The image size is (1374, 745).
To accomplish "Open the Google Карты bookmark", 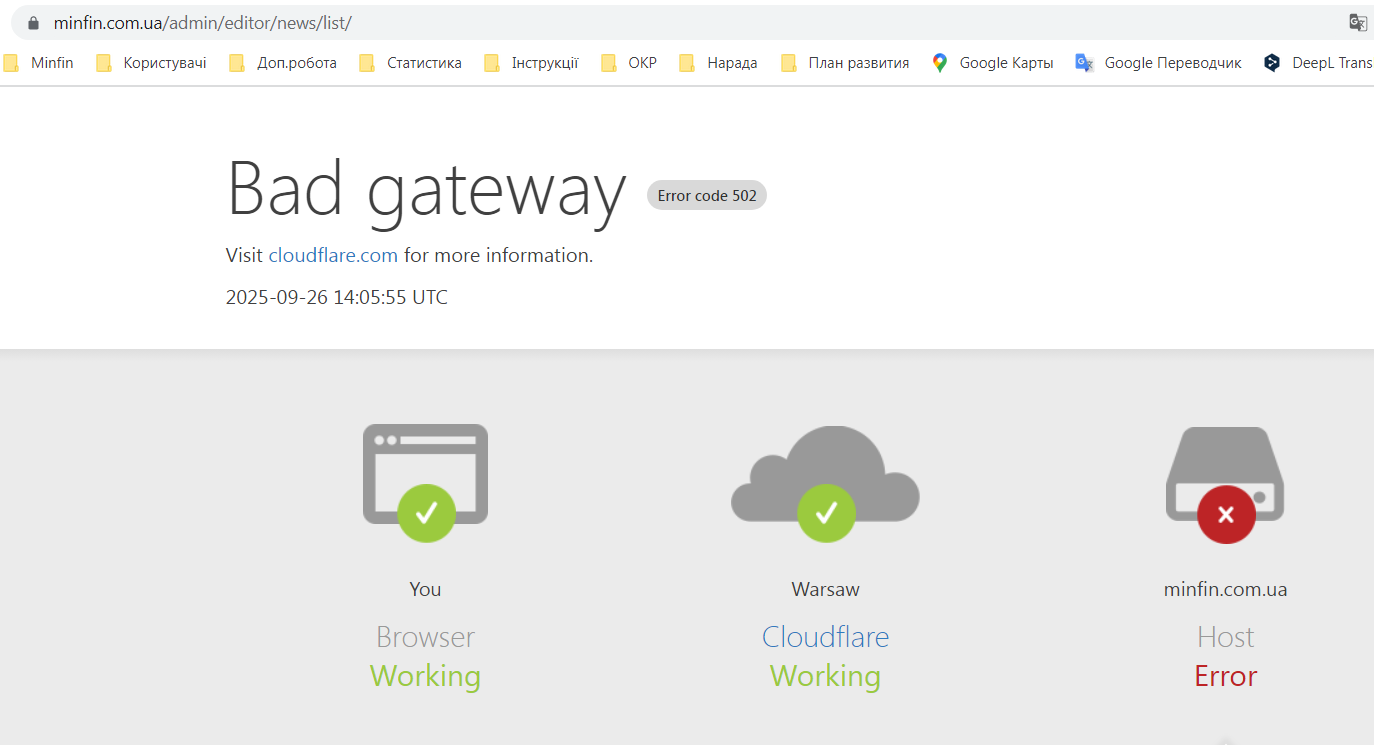I will (992, 63).
